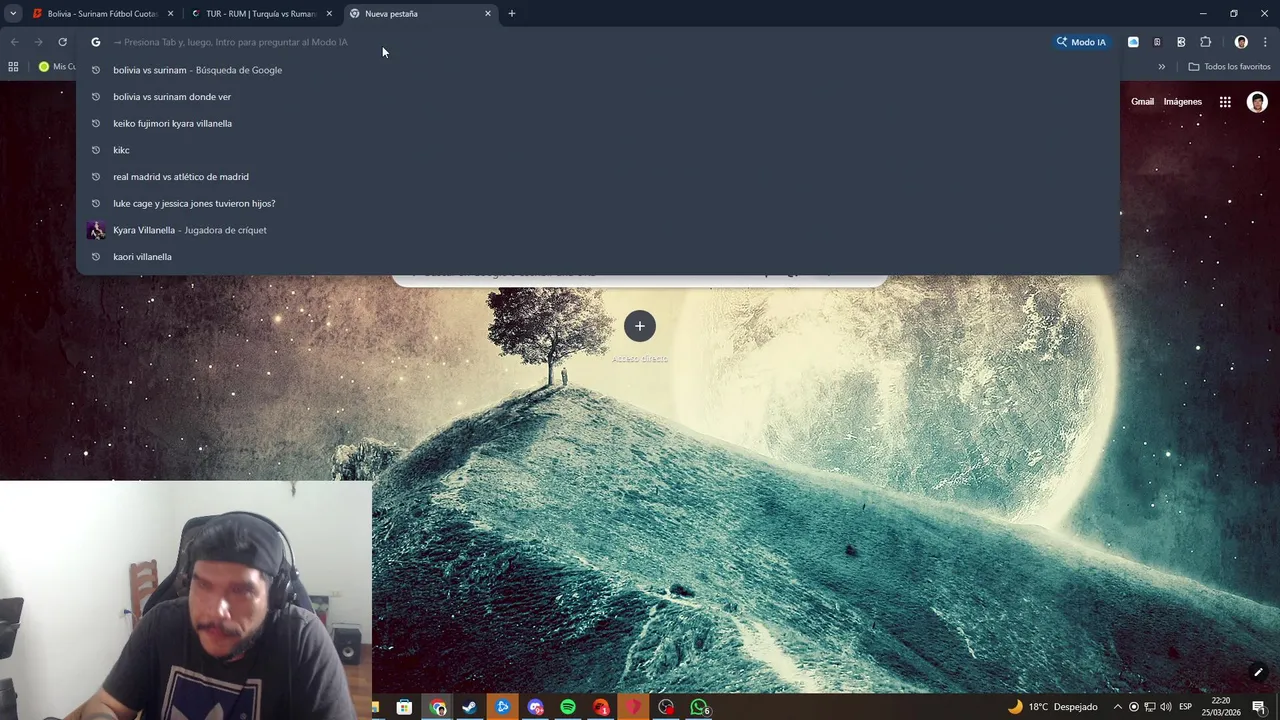
Task: Click the customize page pencil icon
Action: pos(1258,672)
